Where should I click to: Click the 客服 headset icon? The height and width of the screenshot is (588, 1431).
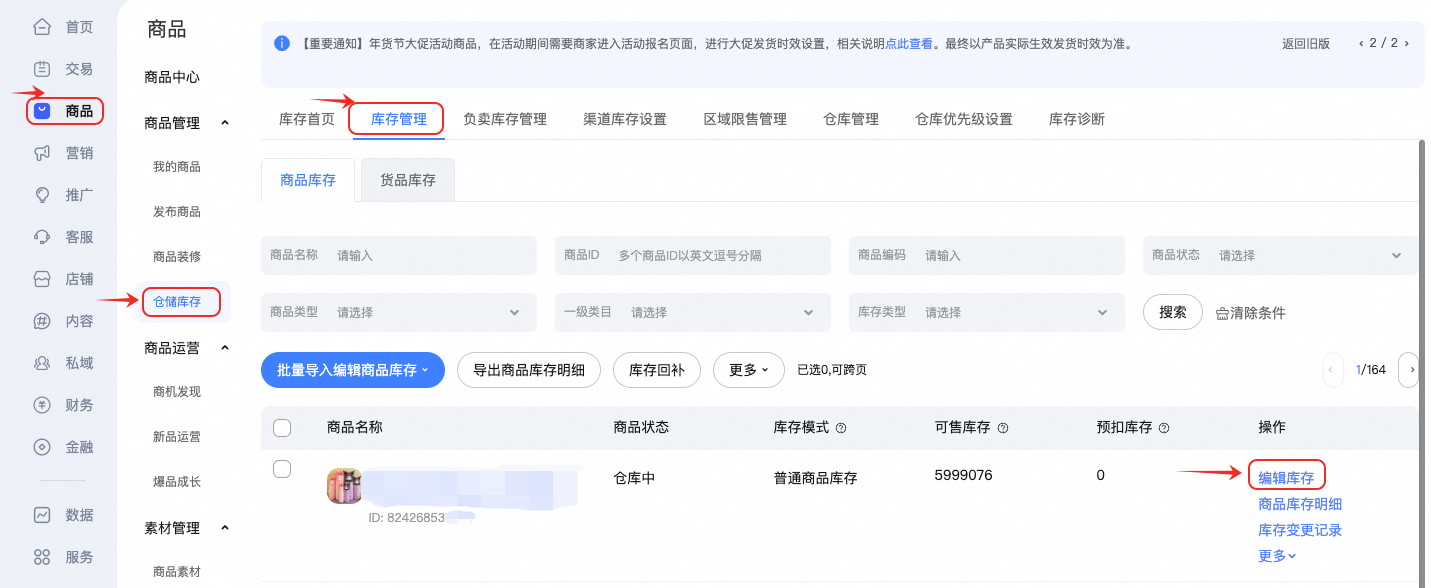[x=42, y=237]
